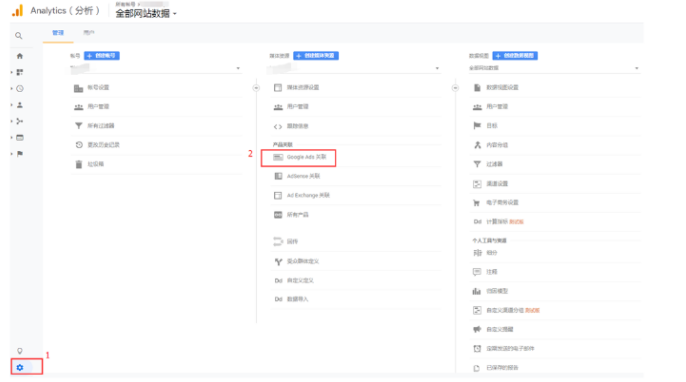Switch to the 管理 tab
686x382 pixels.
tap(58, 33)
